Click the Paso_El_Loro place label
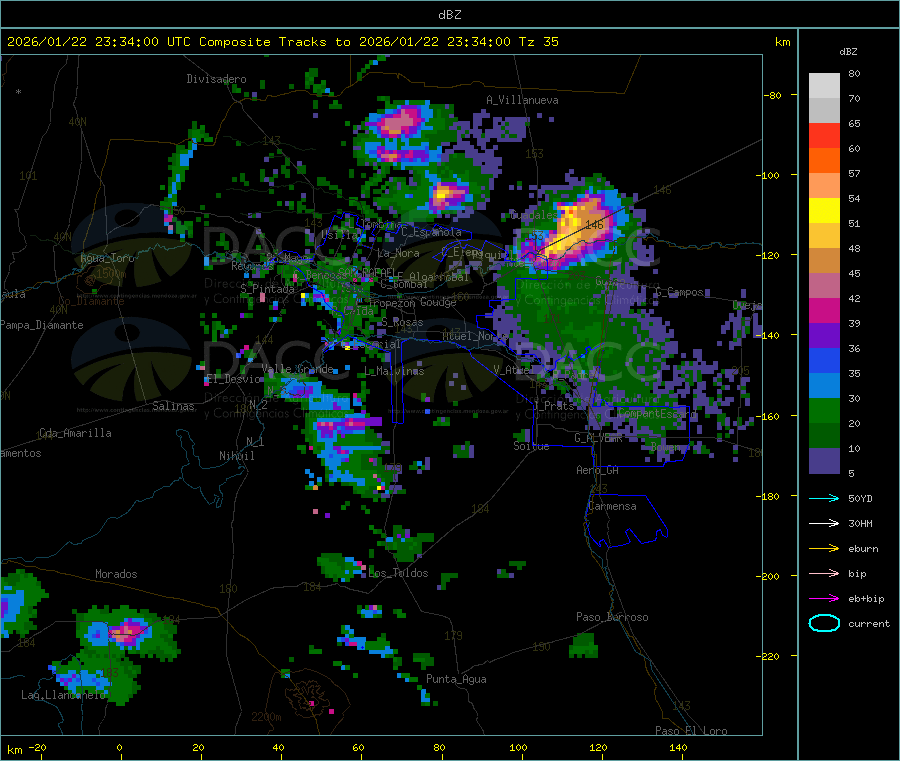Image resolution: width=900 pixels, height=761 pixels. [x=691, y=731]
